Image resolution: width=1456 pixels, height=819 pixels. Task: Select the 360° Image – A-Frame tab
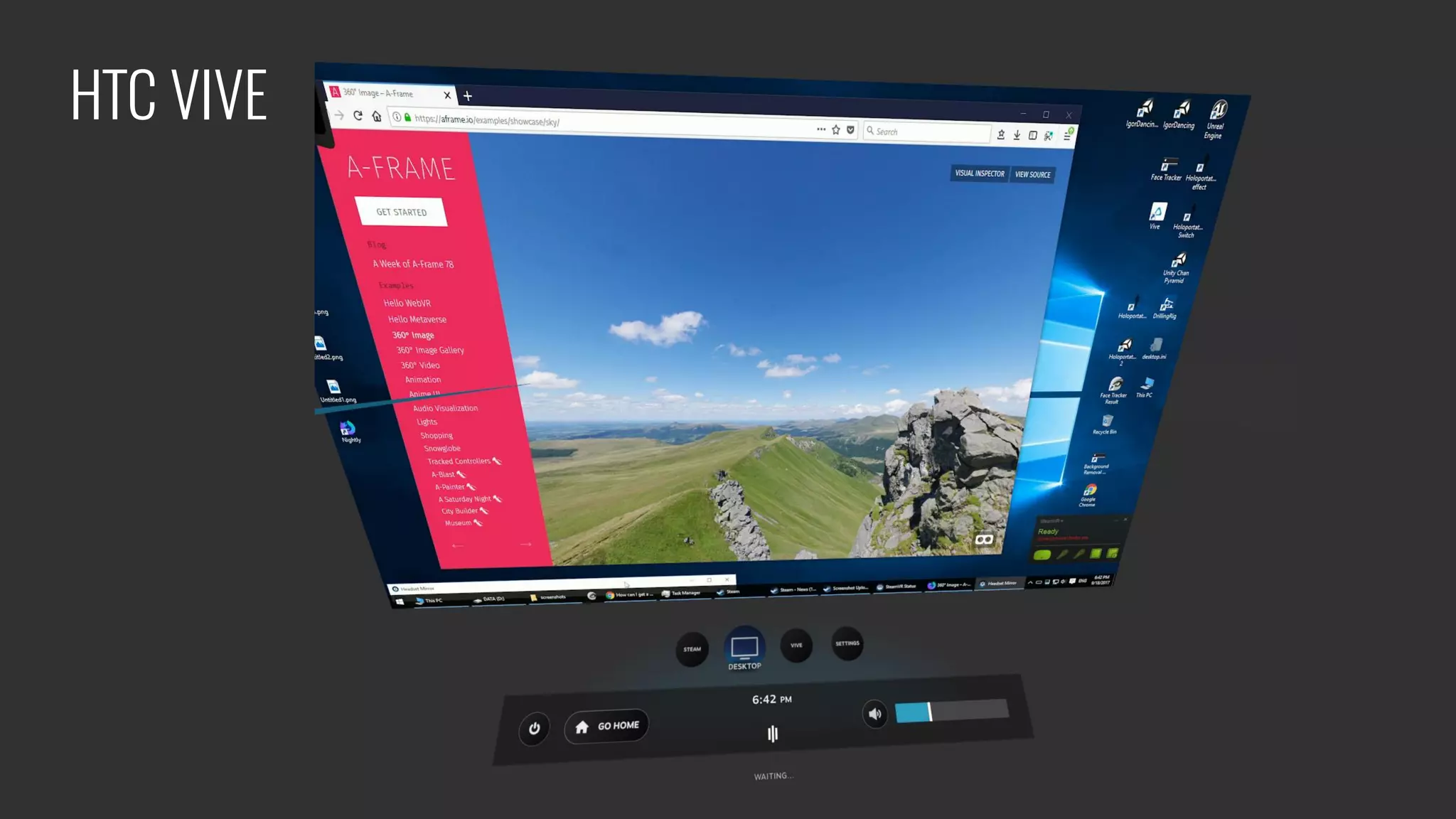pyautogui.click(x=390, y=93)
